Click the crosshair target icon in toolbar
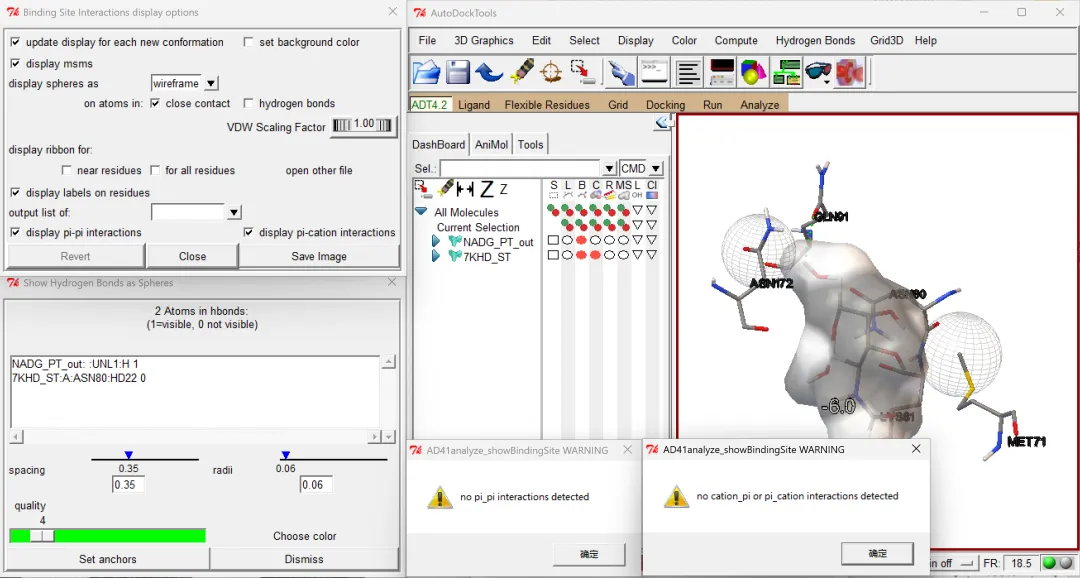Image resolution: width=1080 pixels, height=578 pixels. [x=551, y=72]
